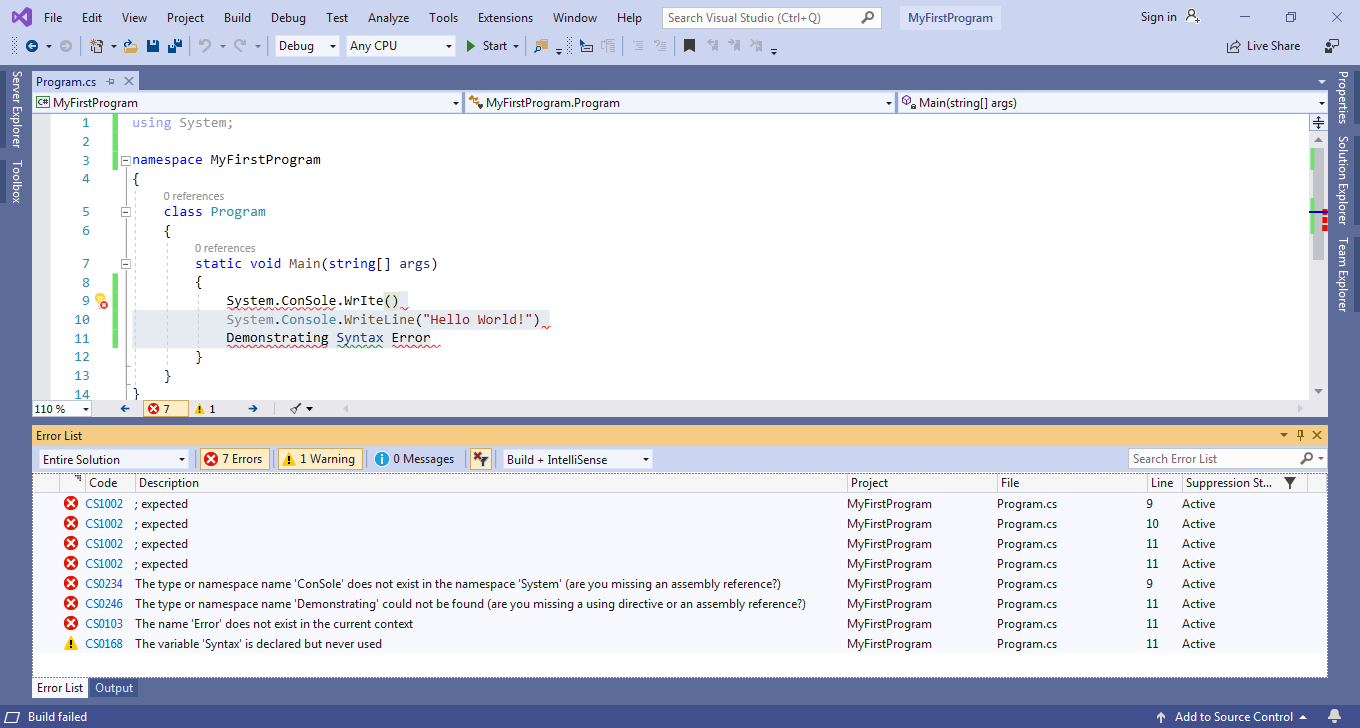1360x728 pixels.
Task: Collapse the namespace MyFirstProgram code block
Action: (x=125, y=160)
